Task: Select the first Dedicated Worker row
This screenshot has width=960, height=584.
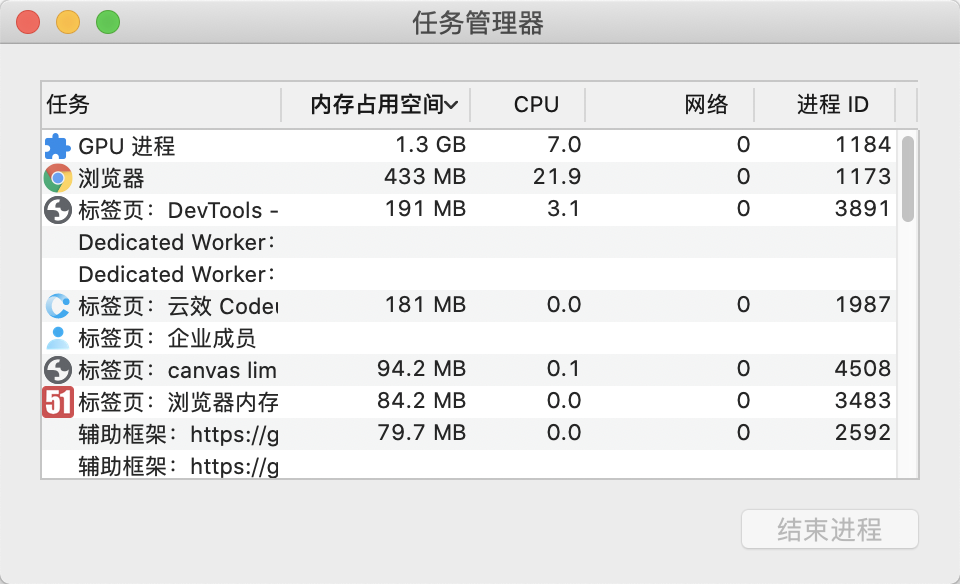Action: click(x=469, y=242)
